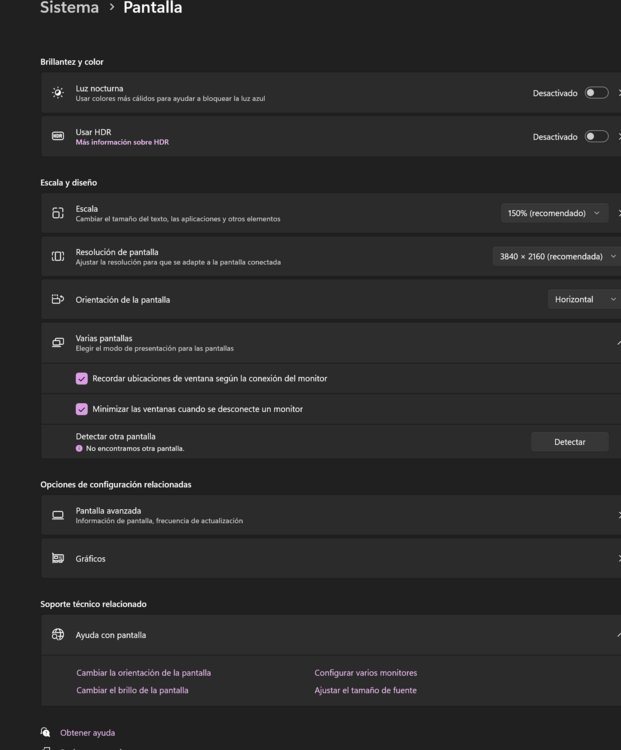
Task: Click the globe icon for Ayuda con pantalla
Action: tap(58, 635)
